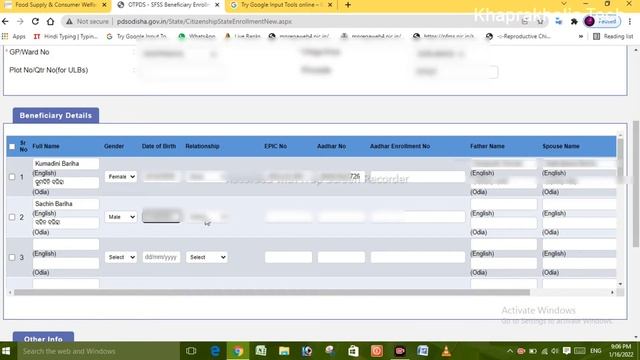Open the WhatsApp bookmark

point(197,36)
